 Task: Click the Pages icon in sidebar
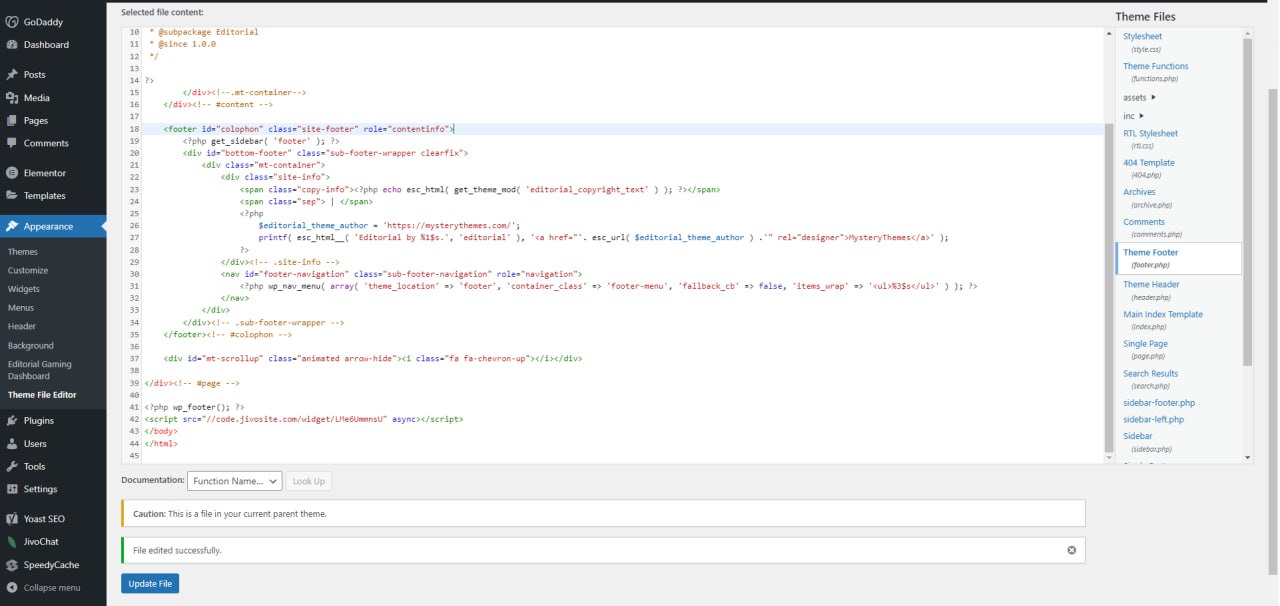point(11,121)
